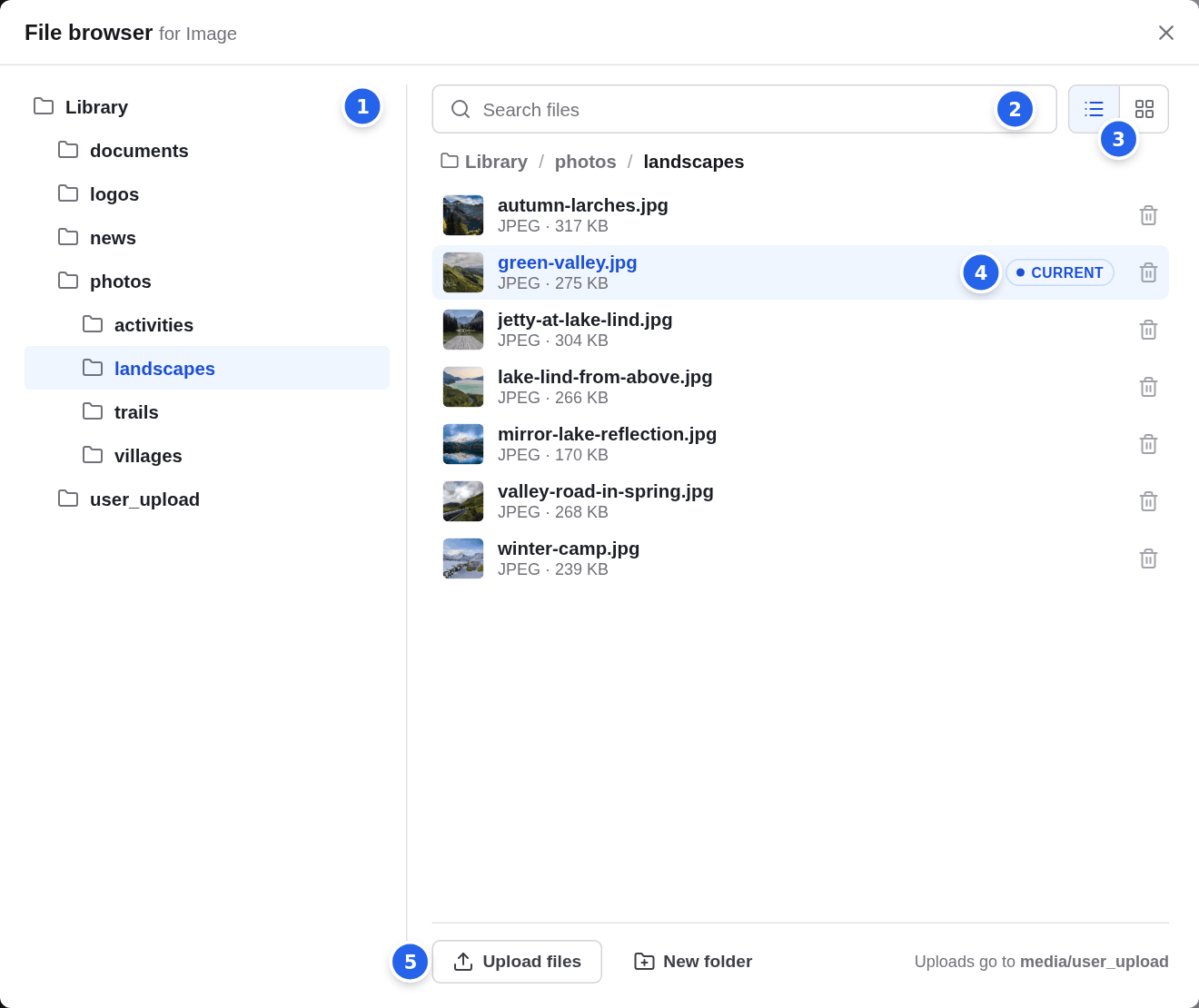Delete lake-lind-from-above.jpg using trash icon
The height and width of the screenshot is (1008, 1199).
pos(1148,387)
